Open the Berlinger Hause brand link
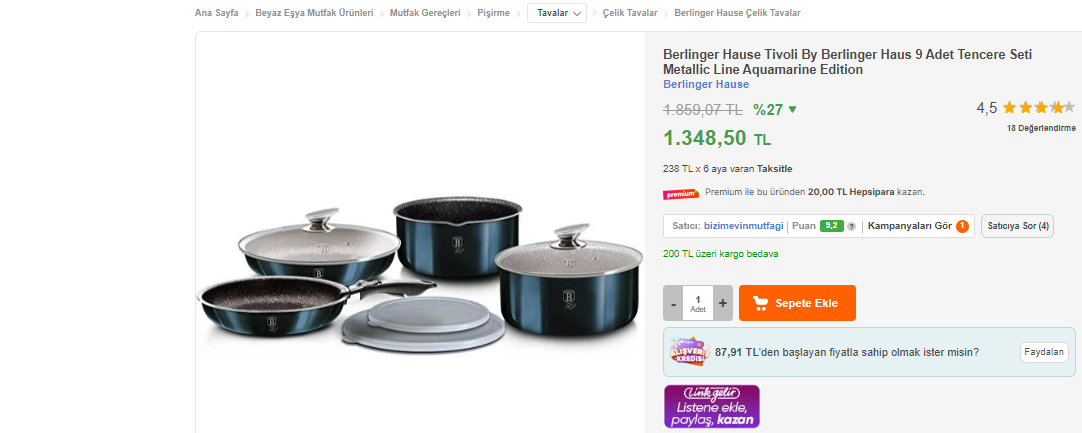Viewport: 1082px width, 433px height. coord(706,84)
